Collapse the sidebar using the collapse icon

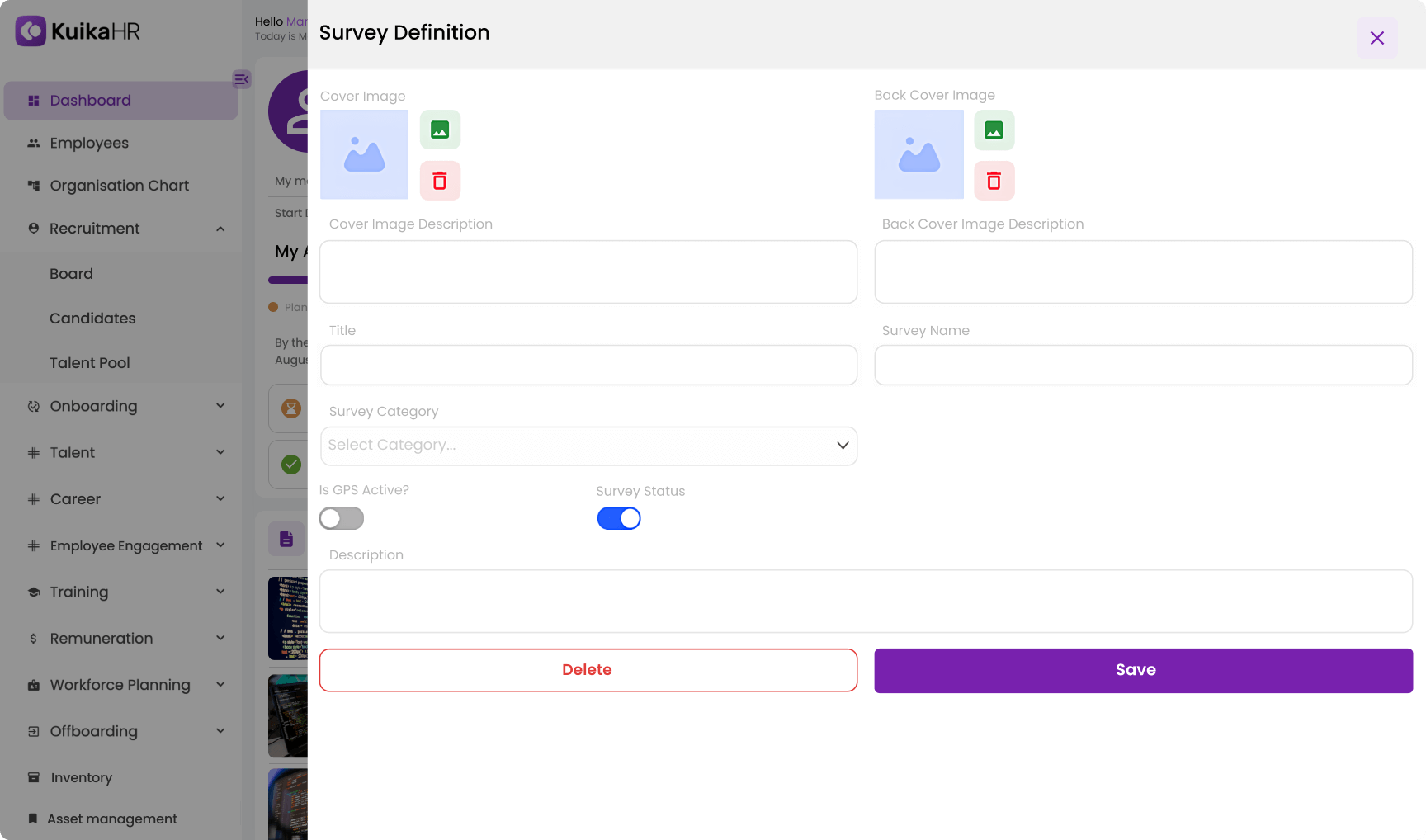(x=240, y=79)
